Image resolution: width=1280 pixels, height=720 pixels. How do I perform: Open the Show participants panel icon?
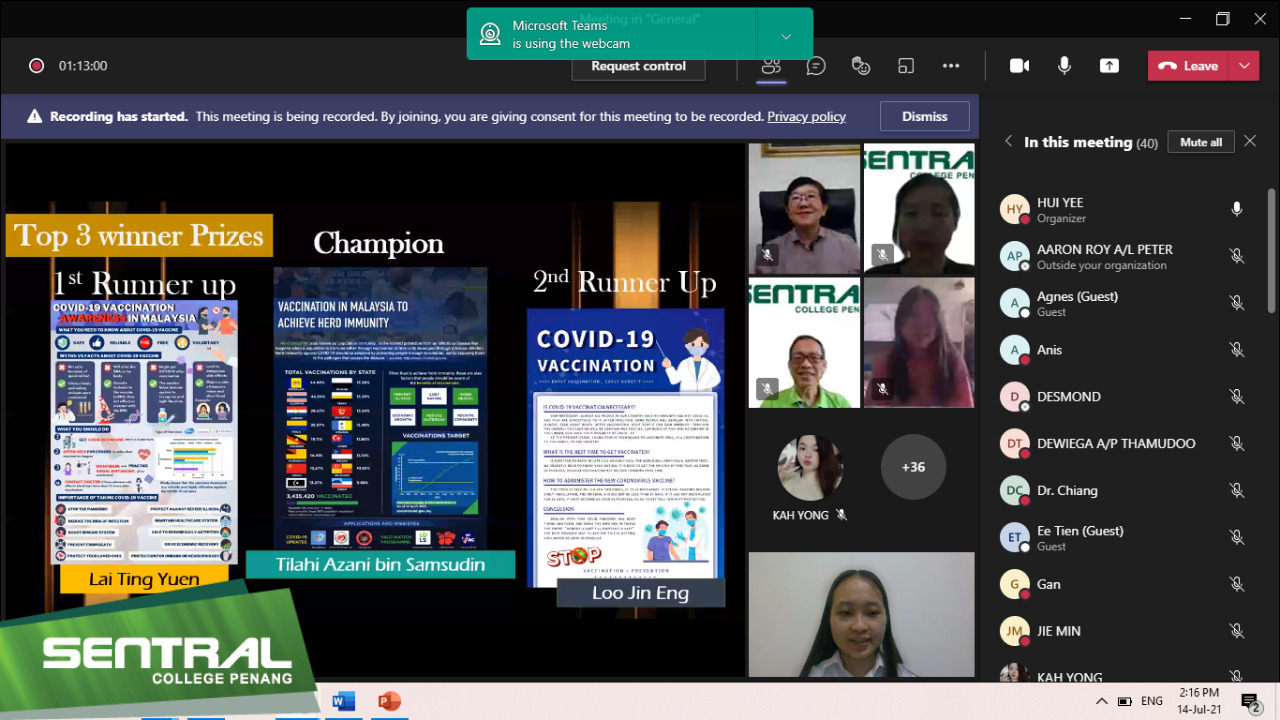pos(771,66)
